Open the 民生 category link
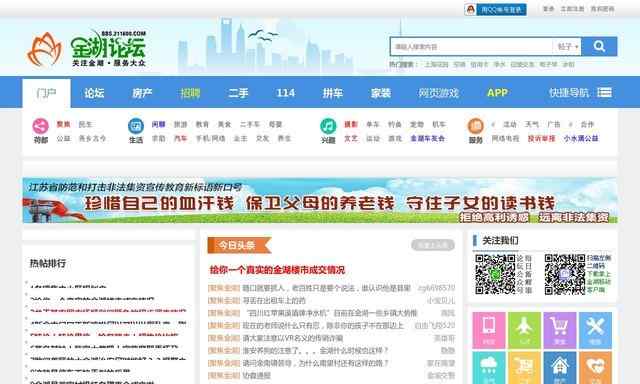Image resolution: width=640 pixels, height=384 pixels. [x=85, y=124]
